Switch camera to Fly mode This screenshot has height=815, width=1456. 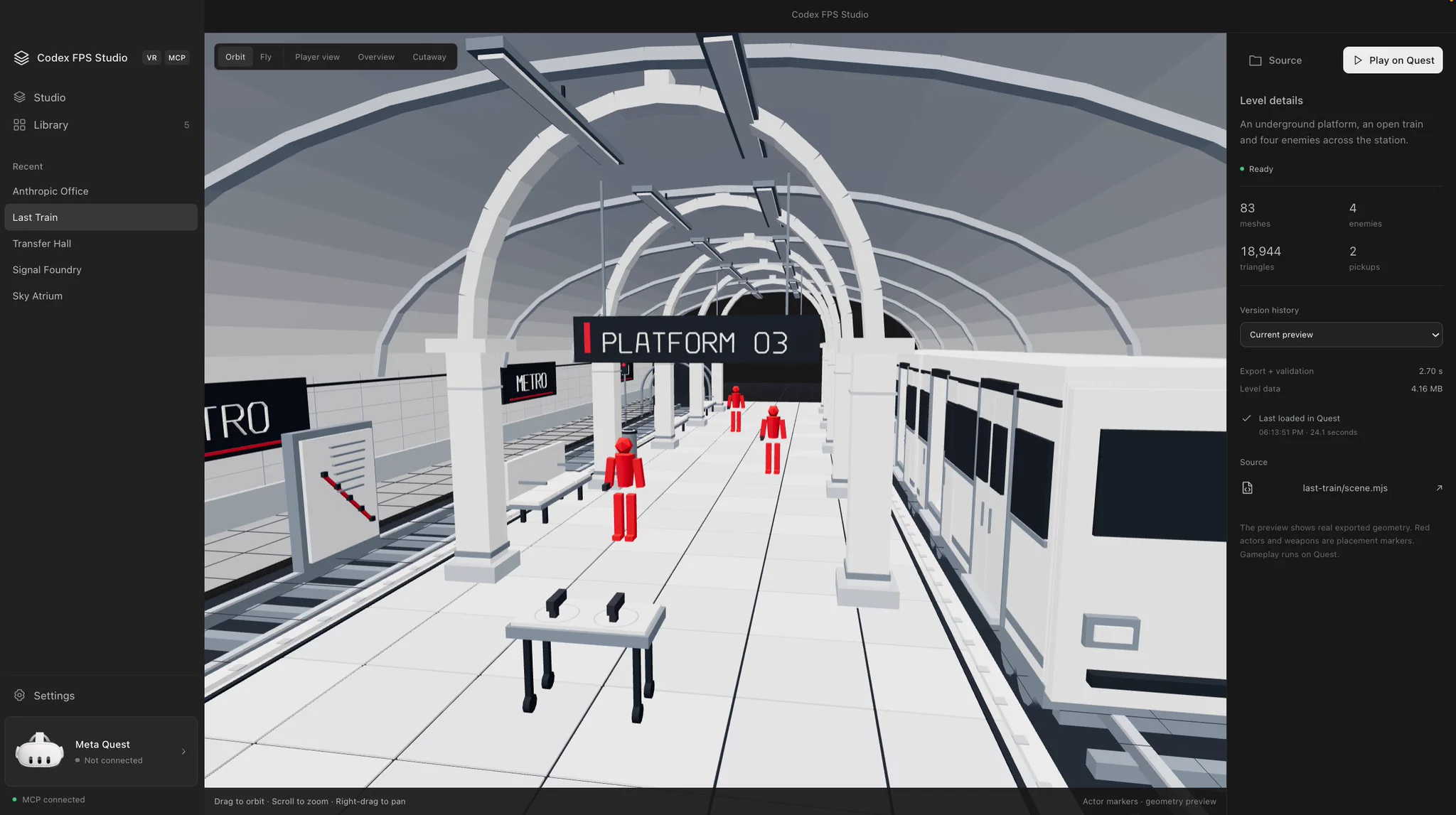(x=266, y=57)
